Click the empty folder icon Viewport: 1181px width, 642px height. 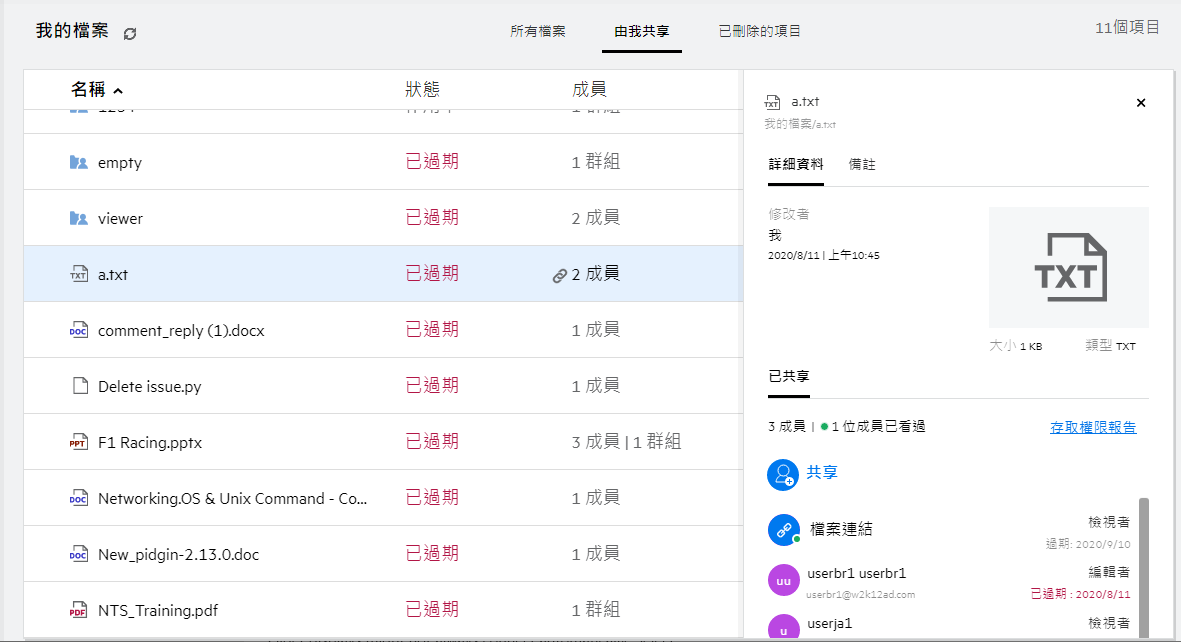pos(79,162)
